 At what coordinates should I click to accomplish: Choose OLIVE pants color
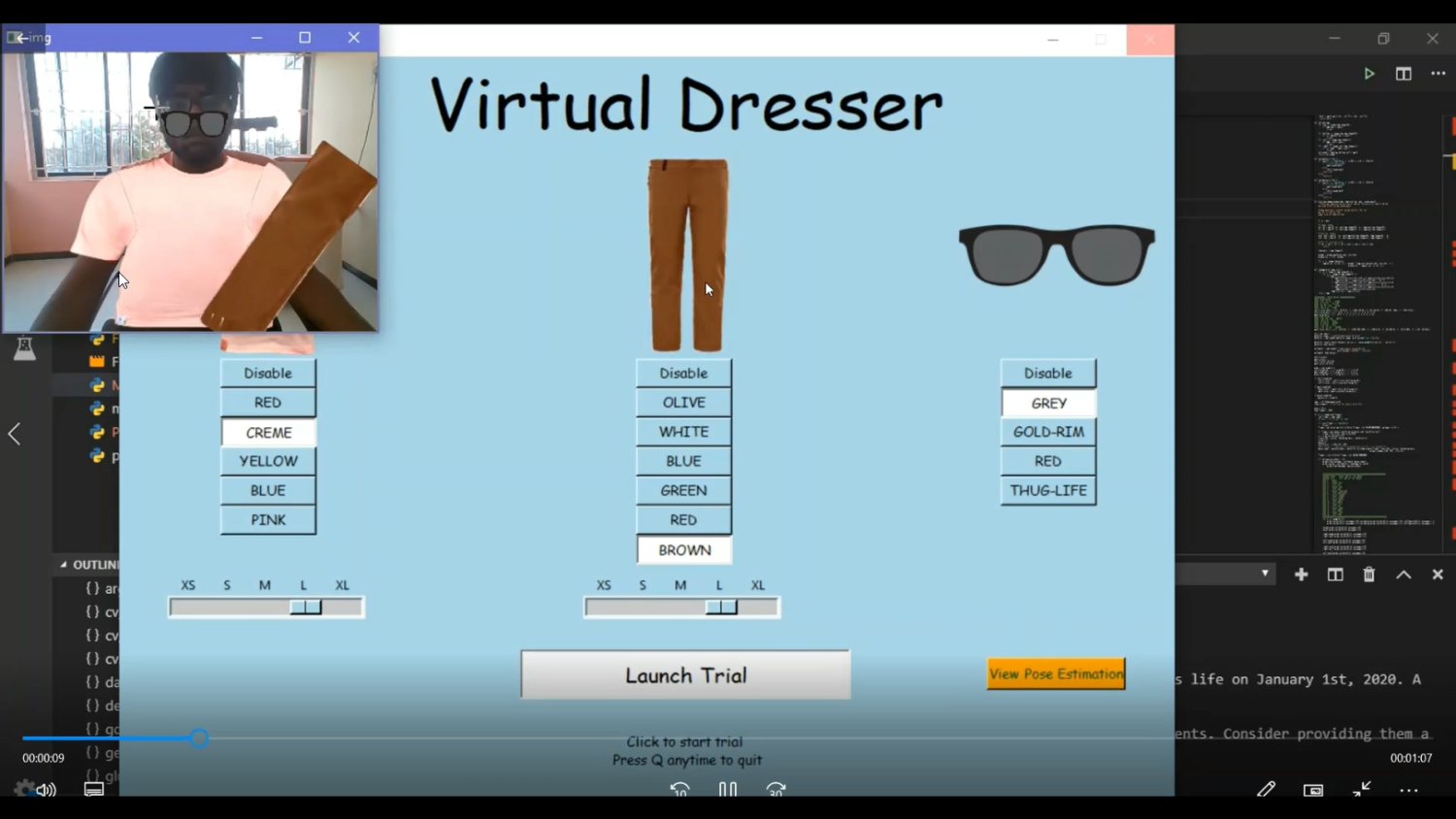click(683, 403)
